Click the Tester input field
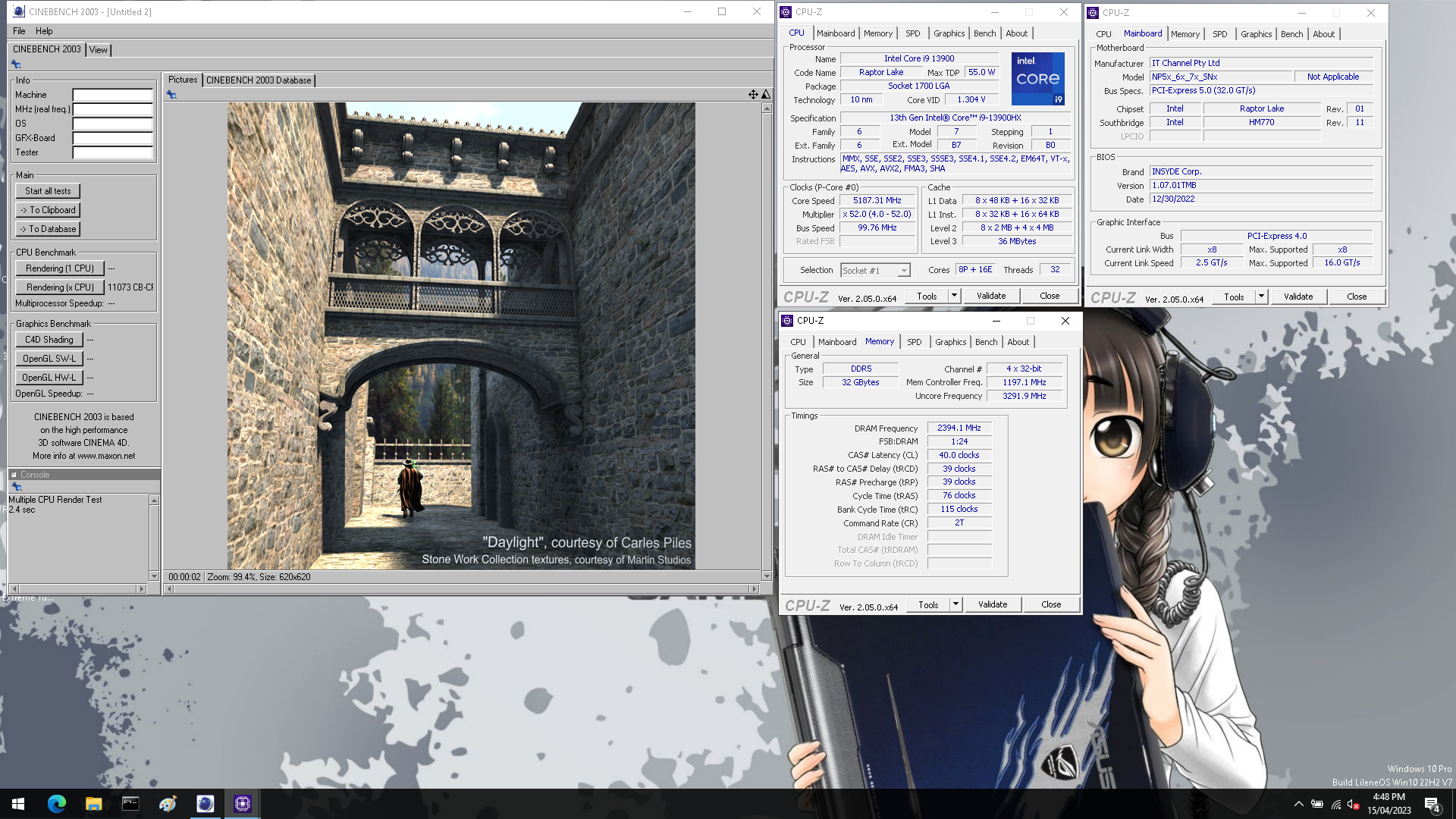Viewport: 1456px width, 819px height. [x=112, y=152]
